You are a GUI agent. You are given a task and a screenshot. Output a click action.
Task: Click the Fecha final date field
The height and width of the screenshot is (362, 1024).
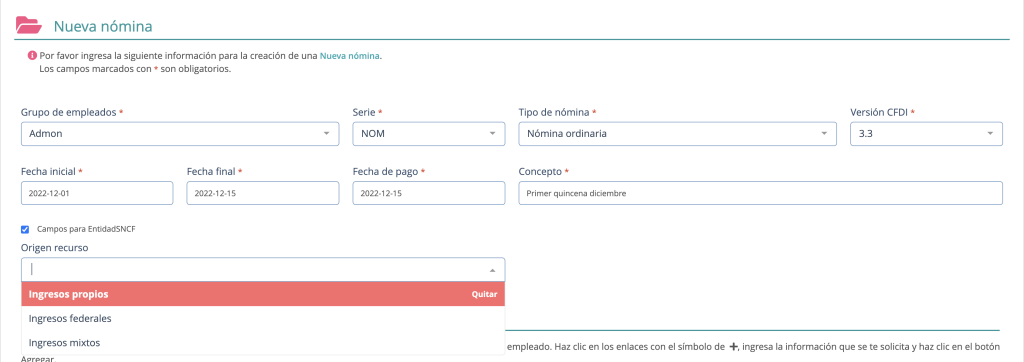point(263,193)
